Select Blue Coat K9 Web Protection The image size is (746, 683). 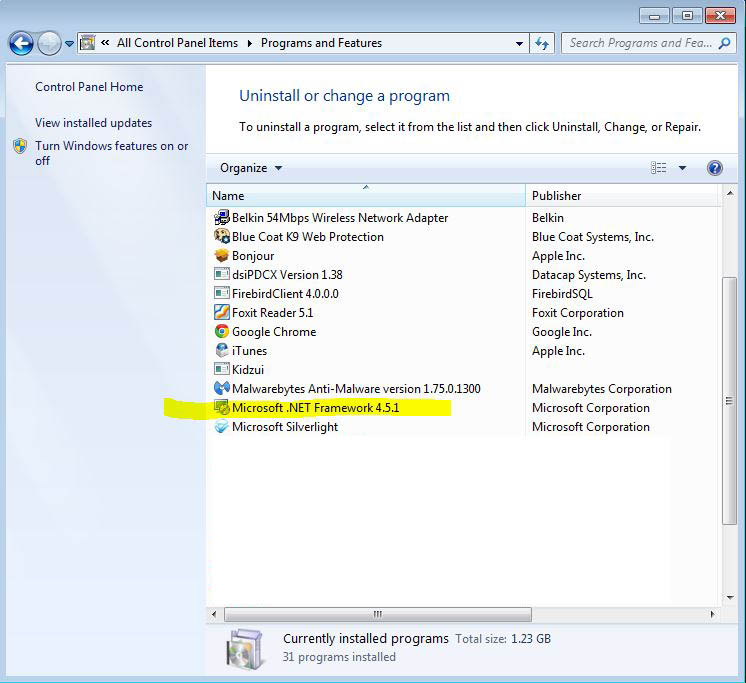pyautogui.click(x=307, y=237)
